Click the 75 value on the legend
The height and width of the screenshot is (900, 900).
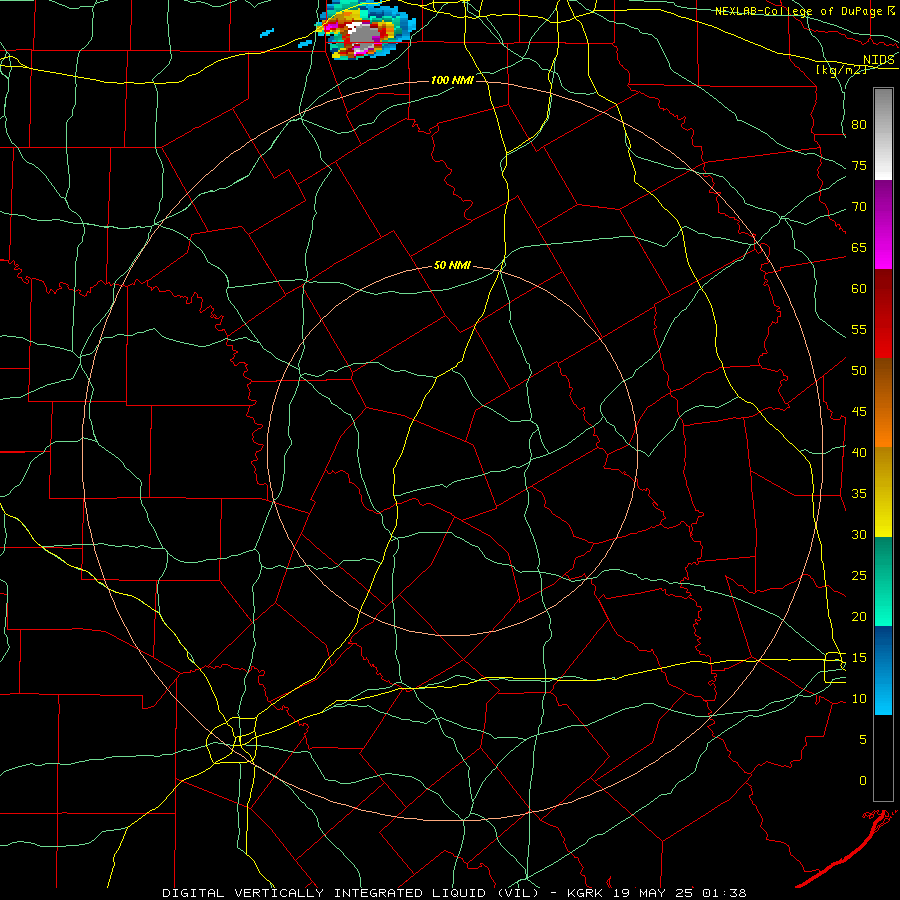(x=859, y=166)
